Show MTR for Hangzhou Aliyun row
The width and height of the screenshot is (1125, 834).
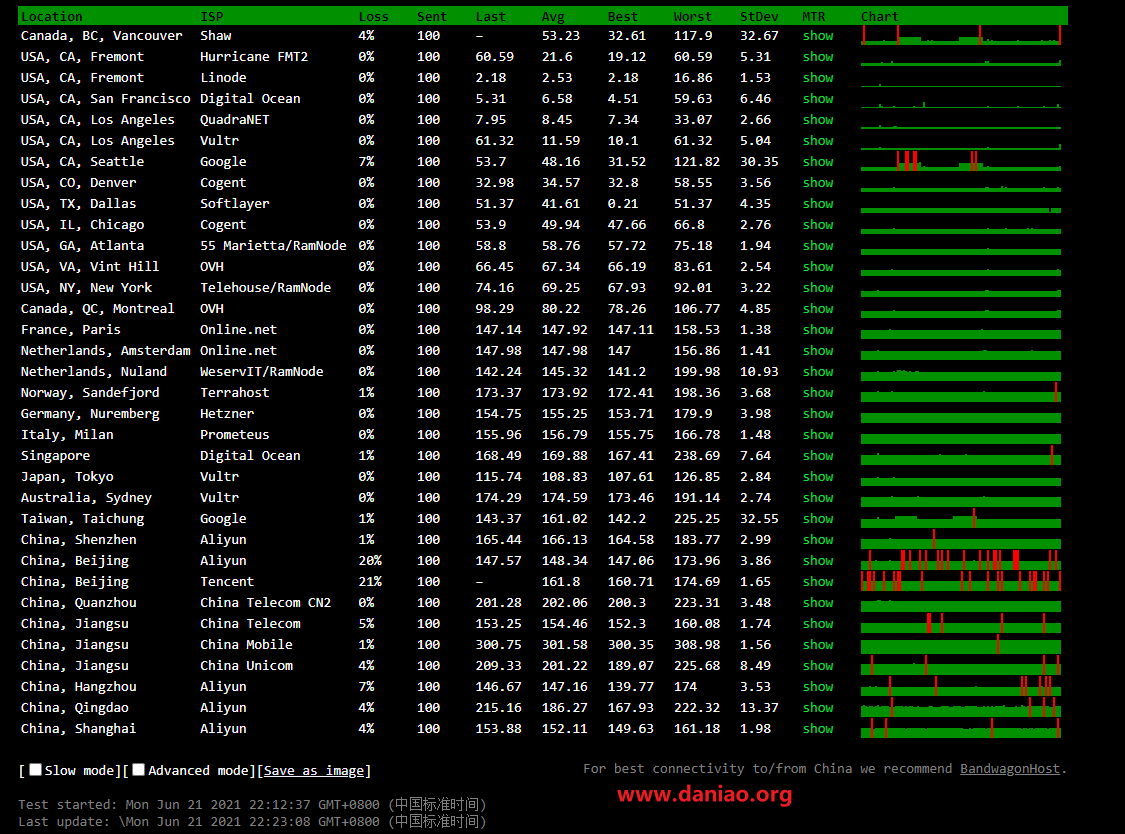coord(818,686)
